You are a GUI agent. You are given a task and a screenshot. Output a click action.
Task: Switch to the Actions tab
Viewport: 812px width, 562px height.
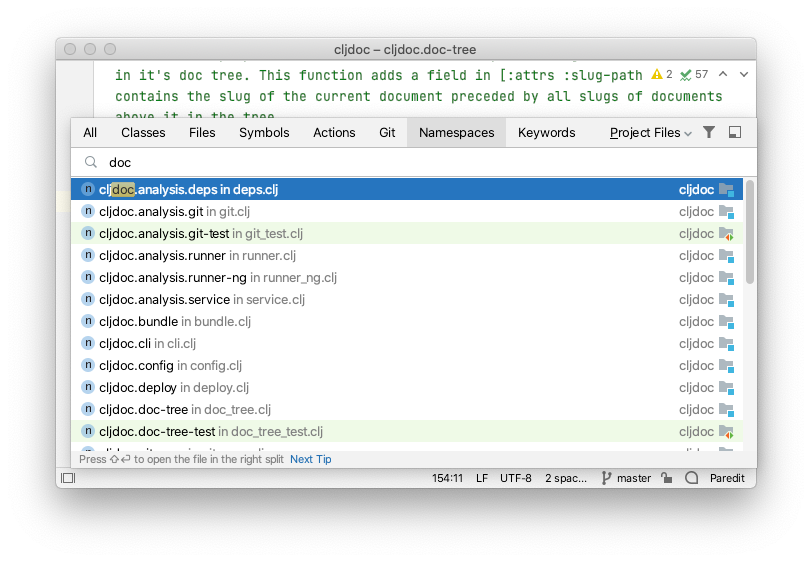point(334,133)
